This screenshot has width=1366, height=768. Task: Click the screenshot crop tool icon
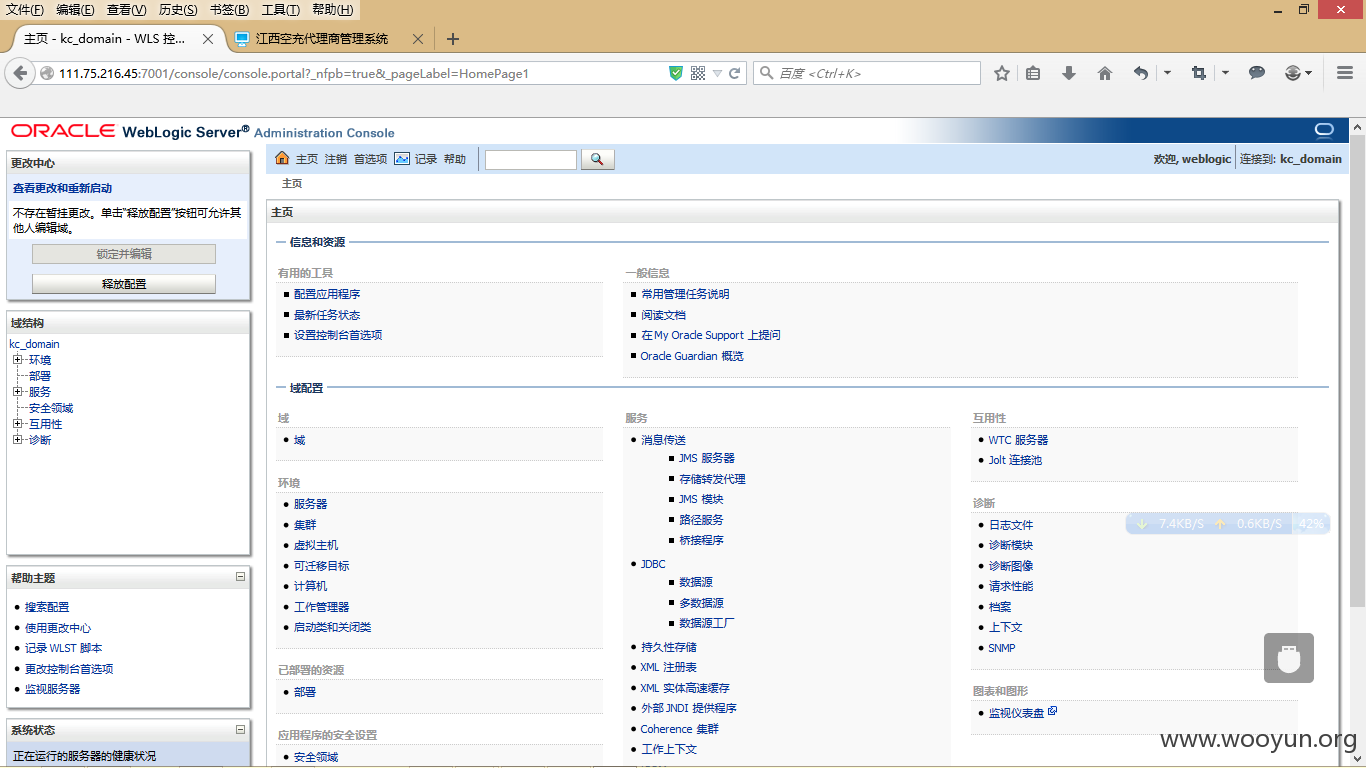pyautogui.click(x=1199, y=73)
